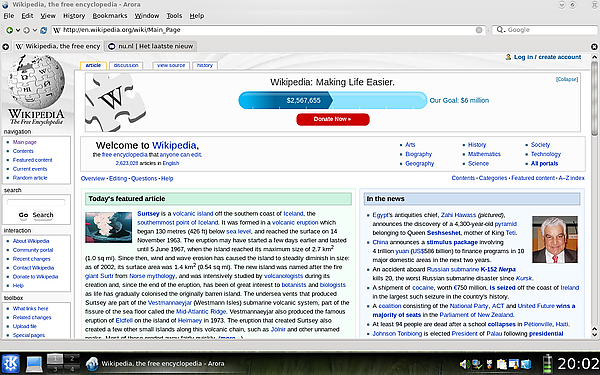Switch to the nu.nl tab
The height and width of the screenshot is (375, 600).
(x=151, y=46)
